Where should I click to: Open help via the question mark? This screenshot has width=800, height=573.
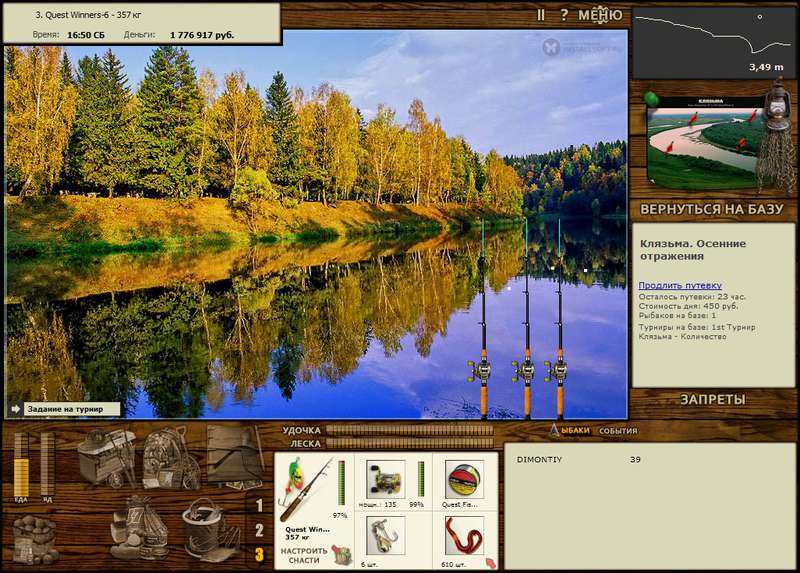pyautogui.click(x=564, y=15)
